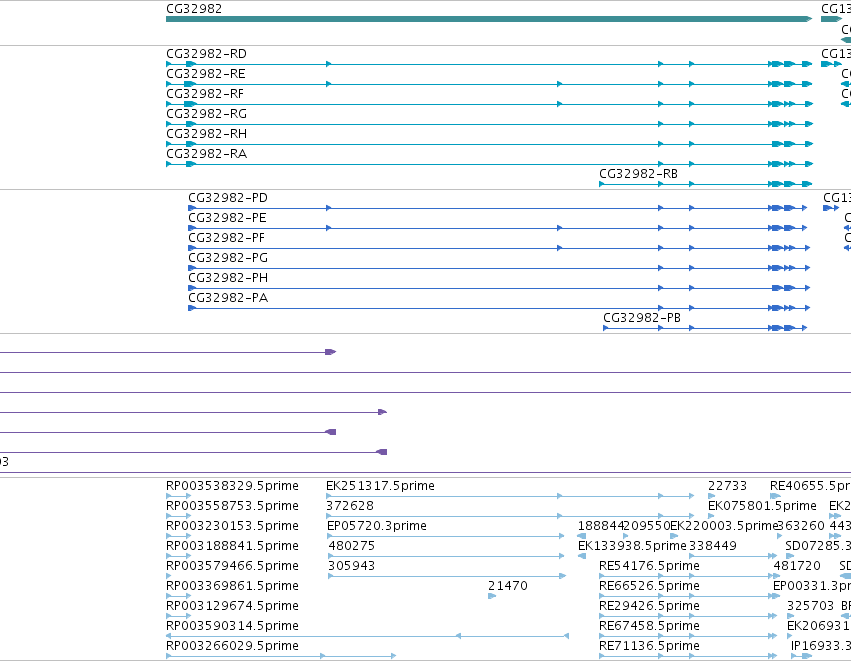Viewport: 851px width, 661px height.
Task: Click the 372628 feature label
Action: point(350,506)
